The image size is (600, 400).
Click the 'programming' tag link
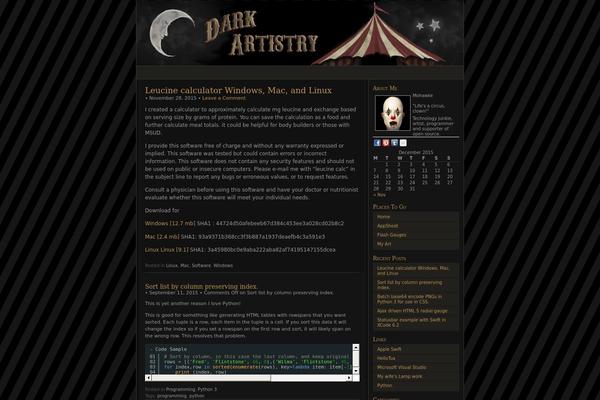pos(171,396)
